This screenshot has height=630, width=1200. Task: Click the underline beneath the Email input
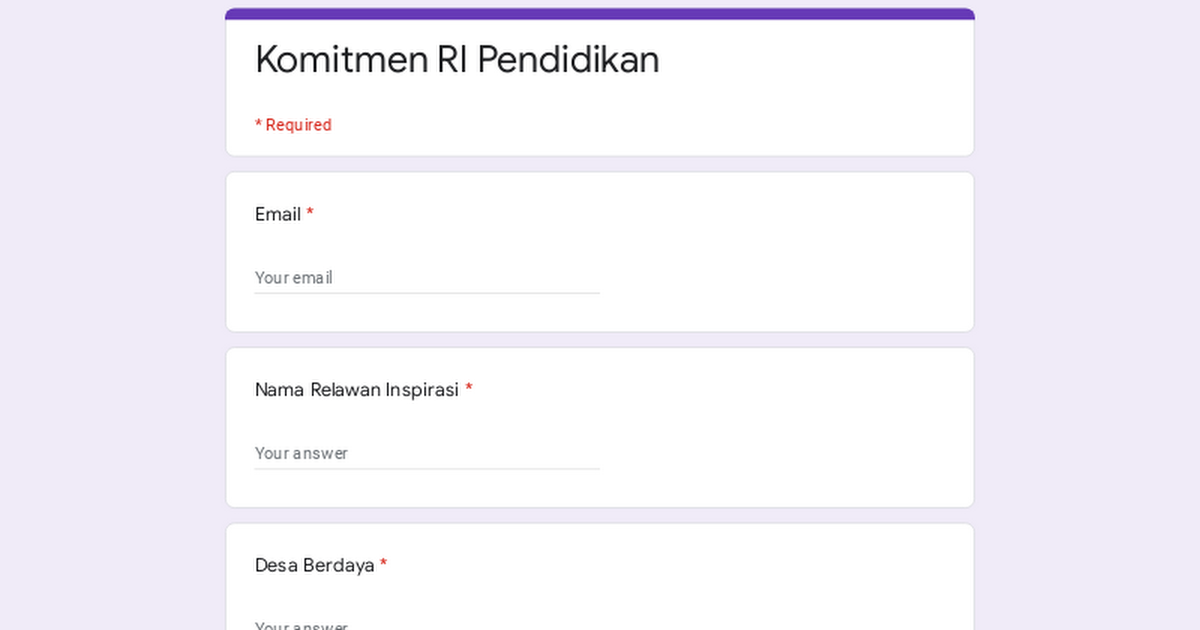[x=427, y=292]
